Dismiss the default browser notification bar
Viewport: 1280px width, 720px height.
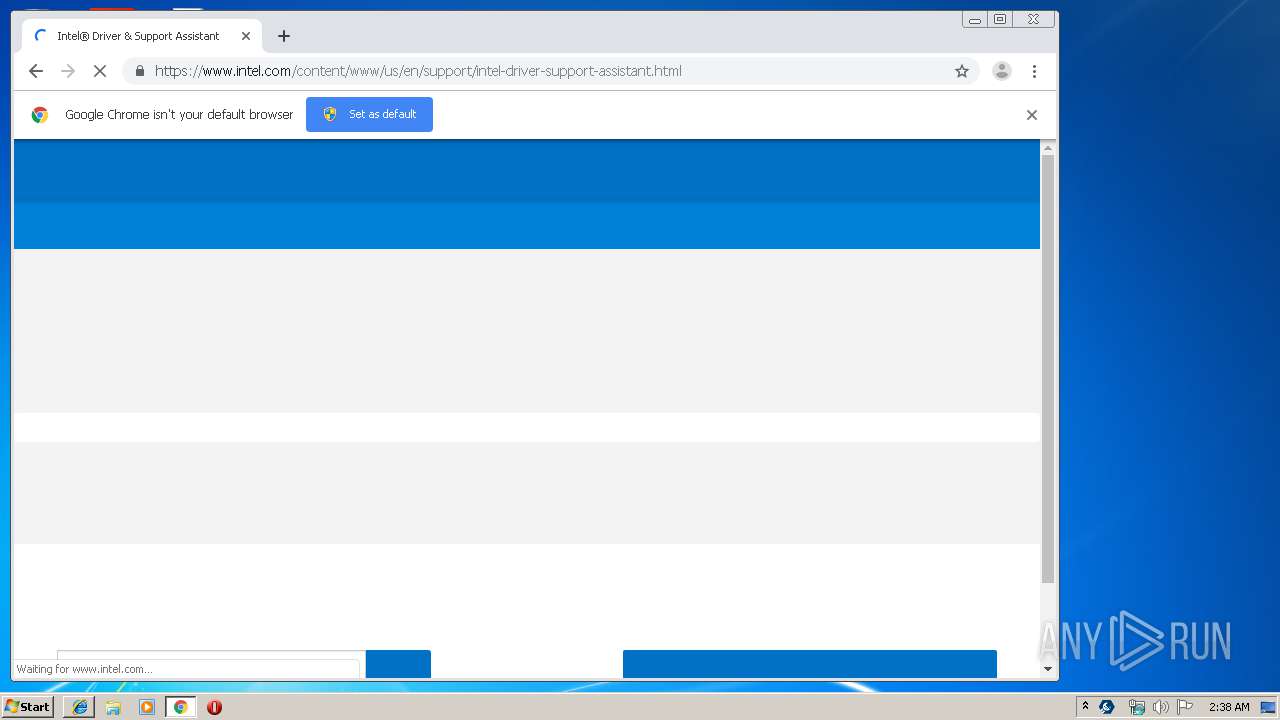pyautogui.click(x=1032, y=115)
